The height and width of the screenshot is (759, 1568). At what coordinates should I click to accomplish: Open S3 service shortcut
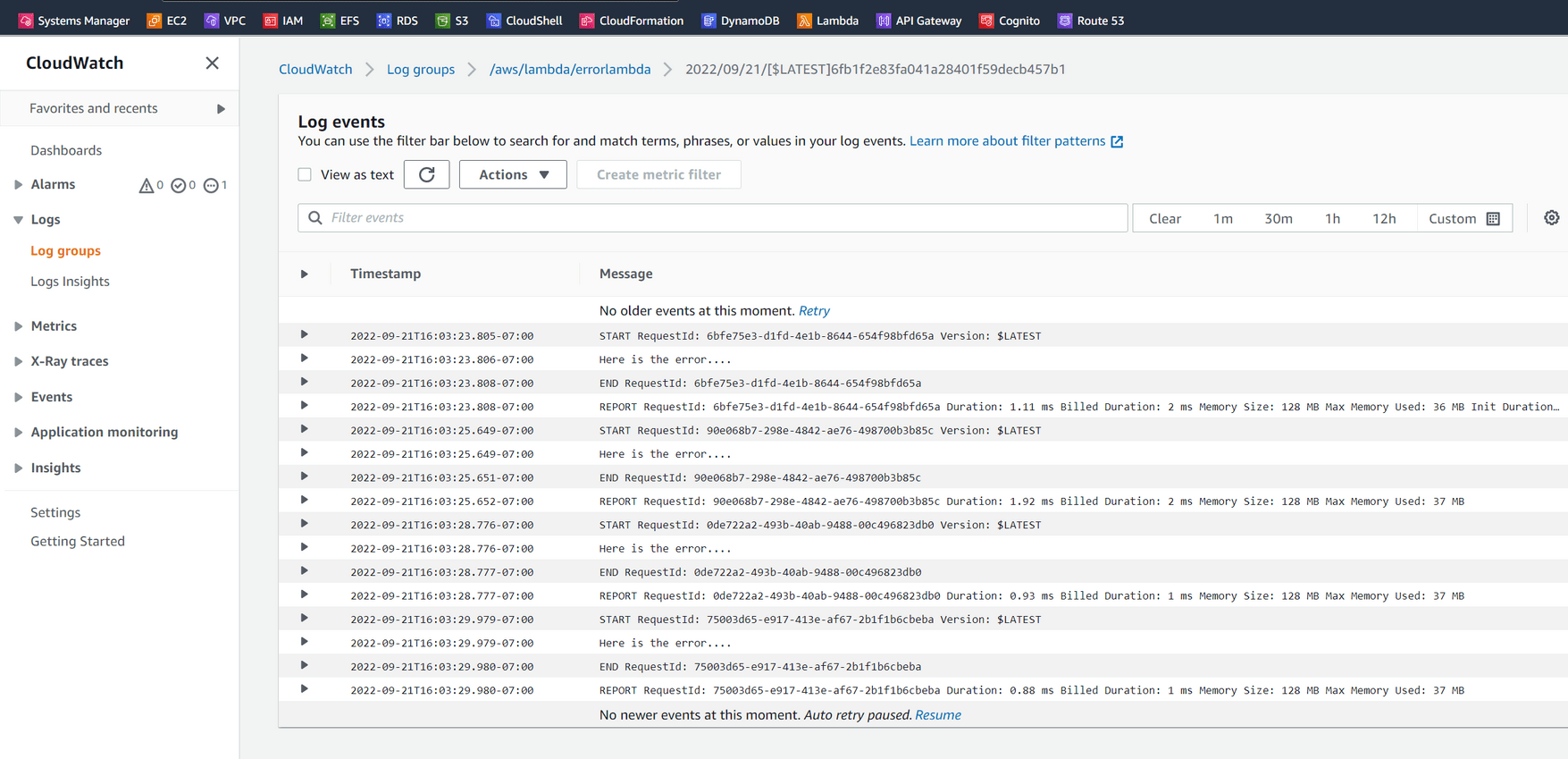(452, 21)
